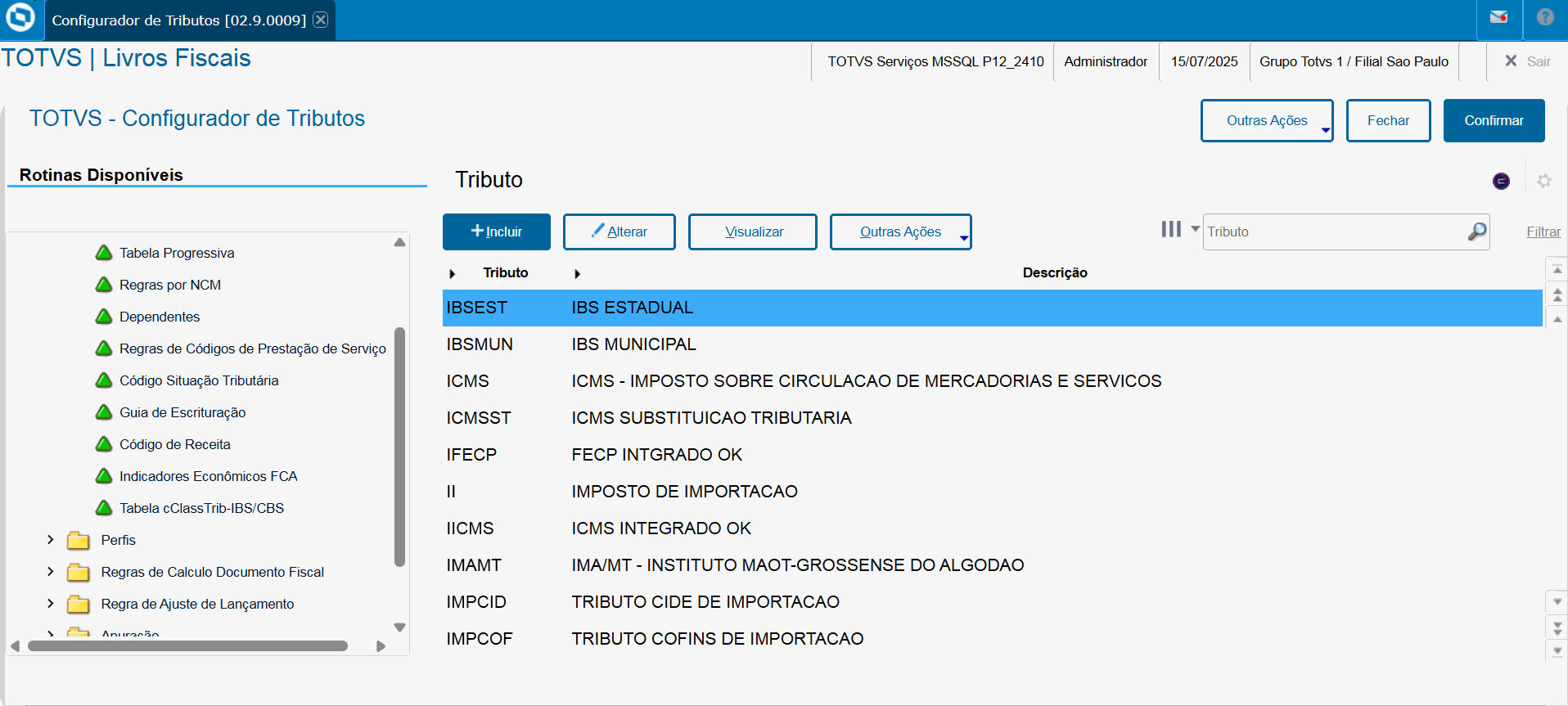This screenshot has width=1568, height=706.
Task: Click the routines tree scroll-down arrow
Action: [x=399, y=627]
